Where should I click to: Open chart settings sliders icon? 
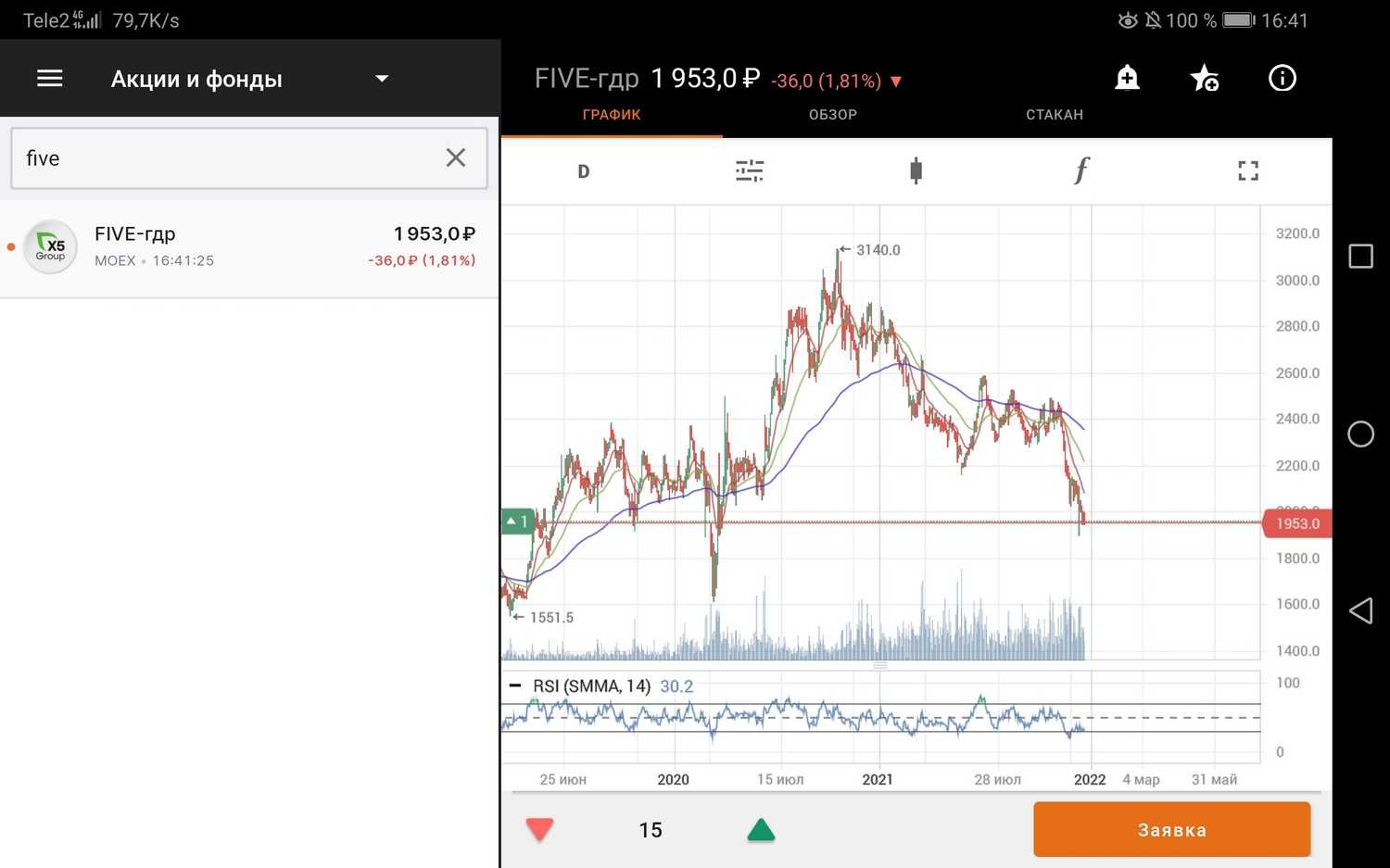coord(749,170)
